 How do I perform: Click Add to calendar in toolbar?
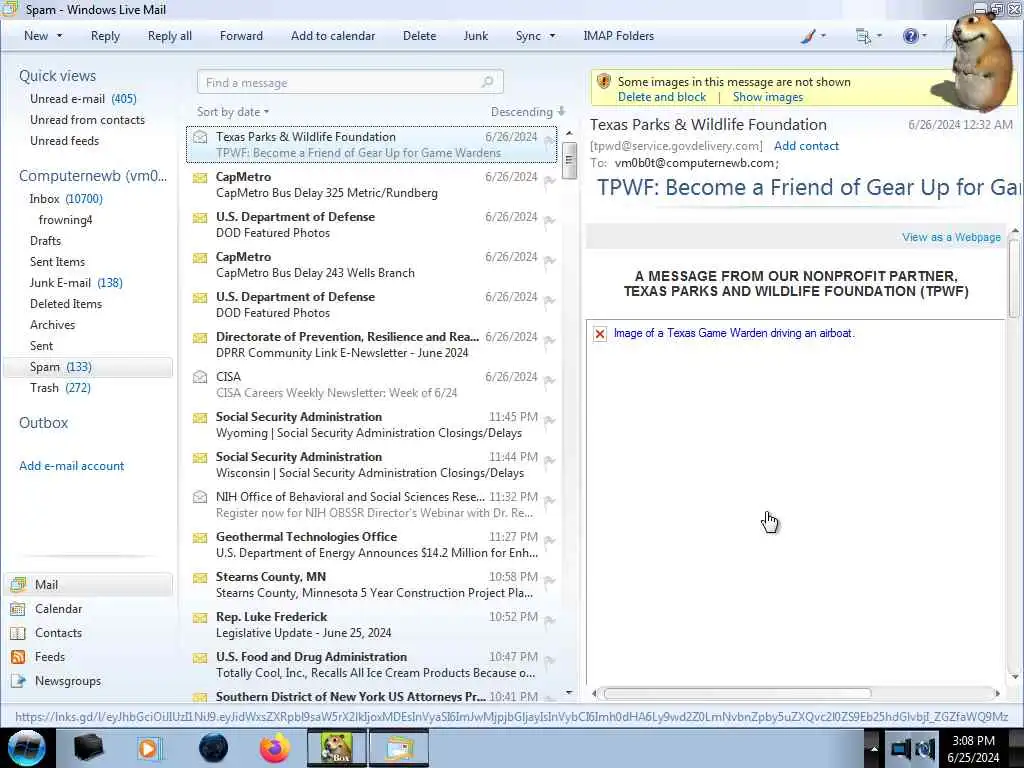tap(333, 36)
